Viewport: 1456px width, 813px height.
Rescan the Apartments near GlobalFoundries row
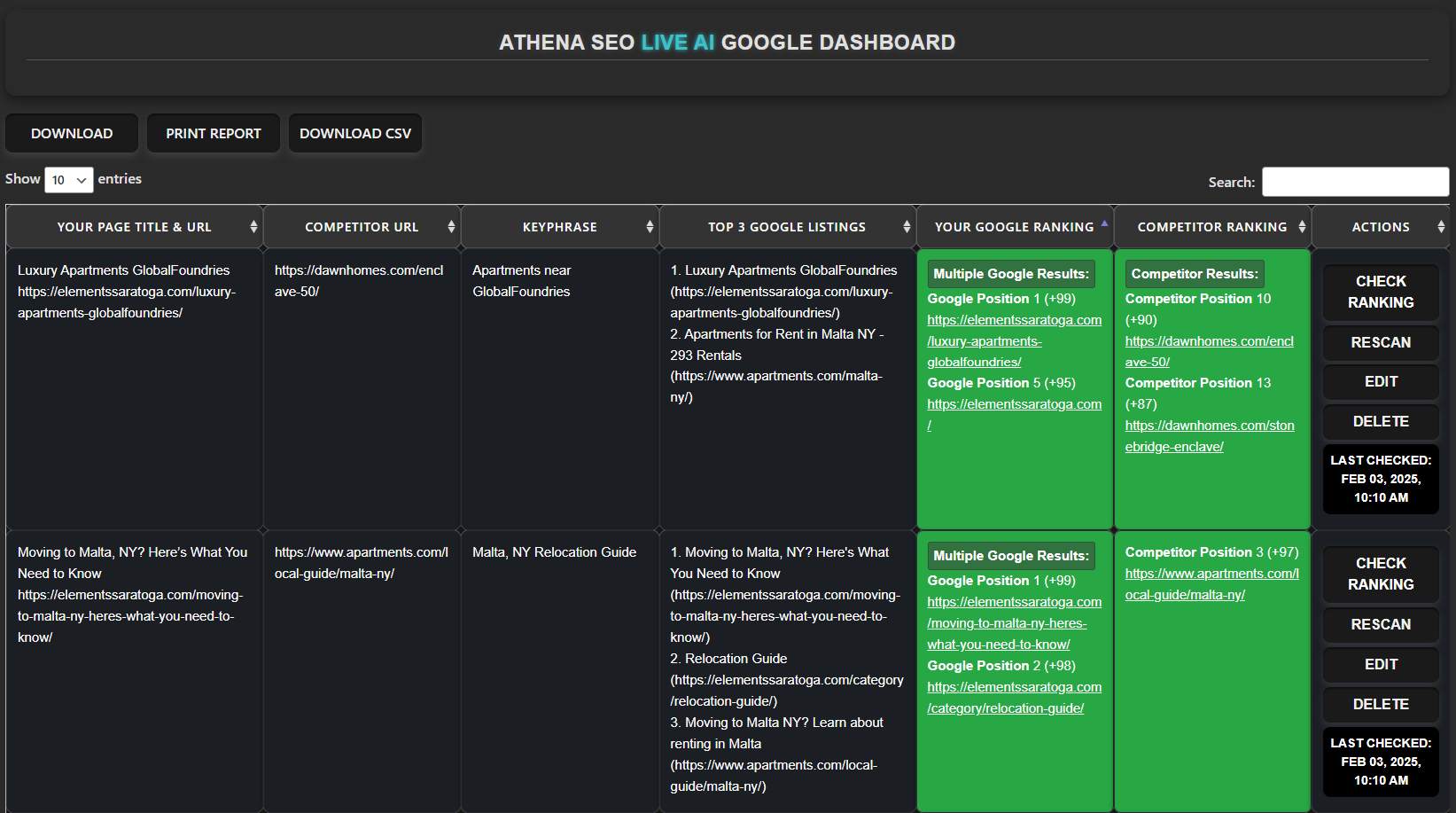point(1381,342)
